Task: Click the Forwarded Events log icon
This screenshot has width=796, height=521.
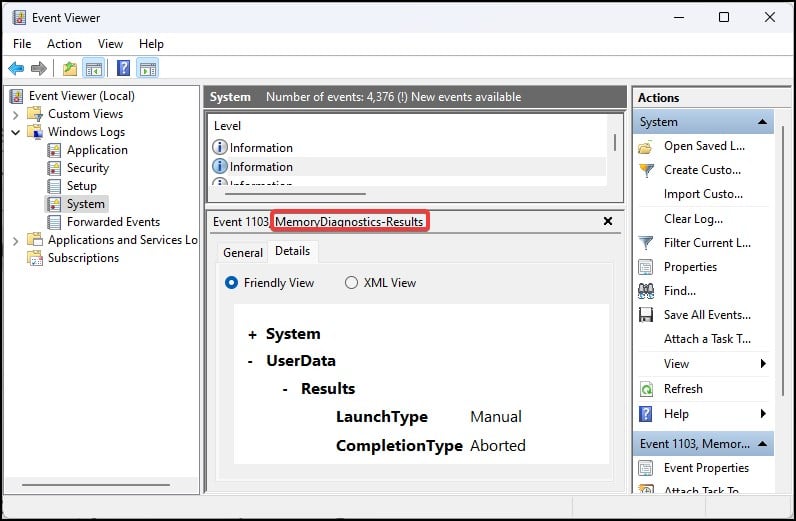Action: click(54, 222)
